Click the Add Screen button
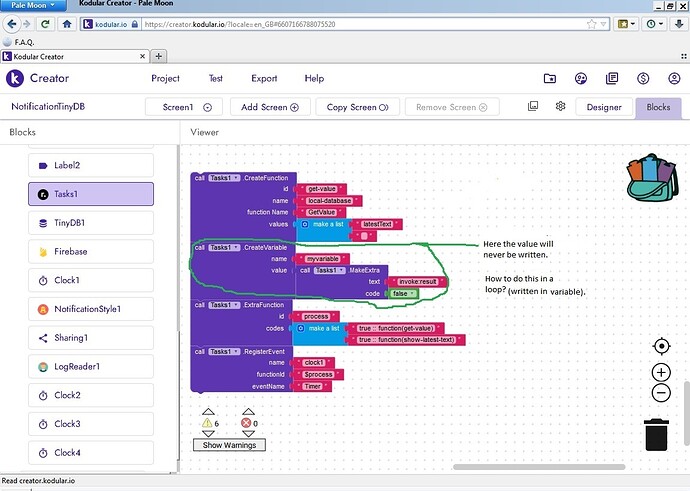 pyautogui.click(x=270, y=107)
